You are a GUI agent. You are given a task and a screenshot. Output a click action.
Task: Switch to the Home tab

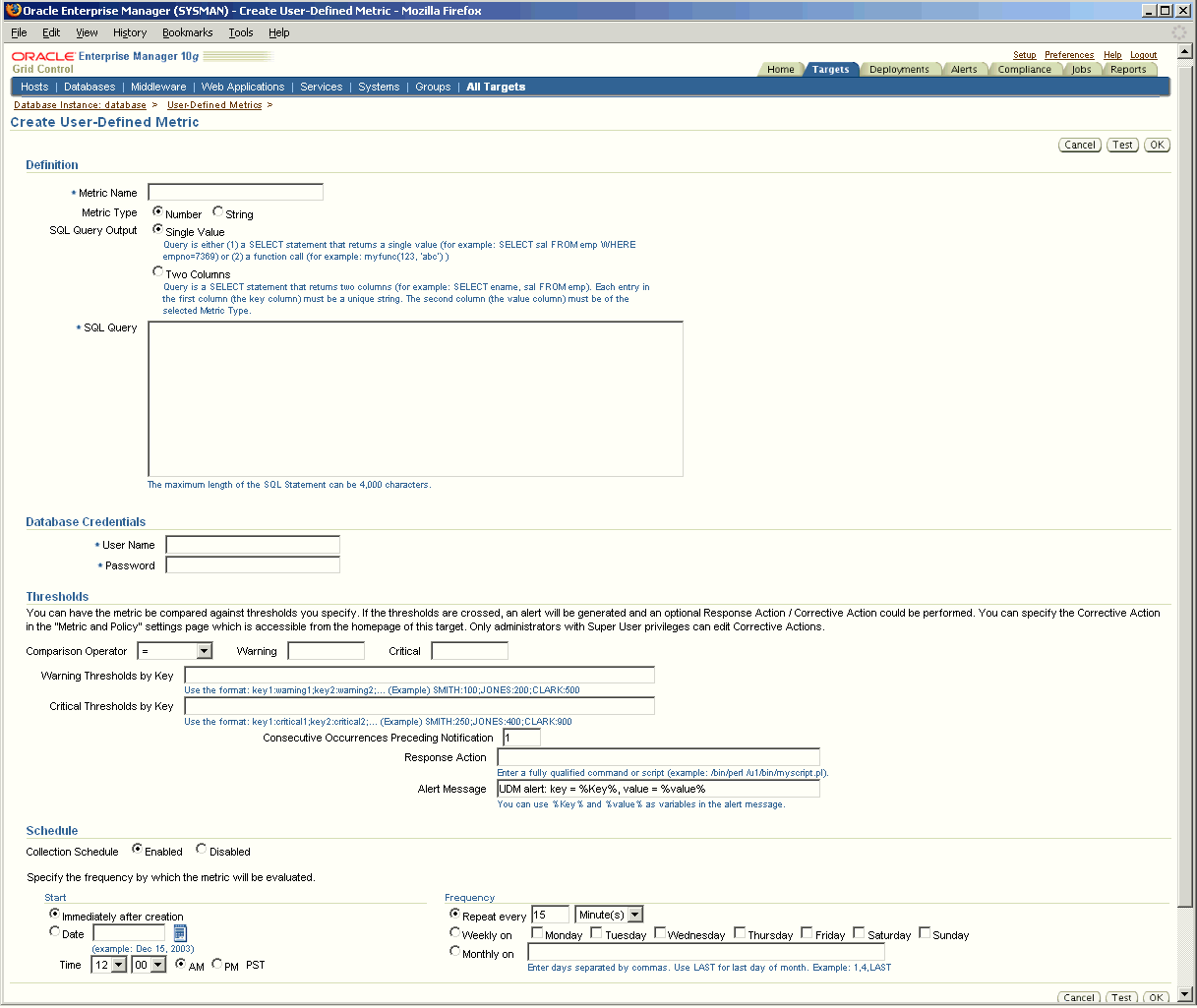point(781,70)
